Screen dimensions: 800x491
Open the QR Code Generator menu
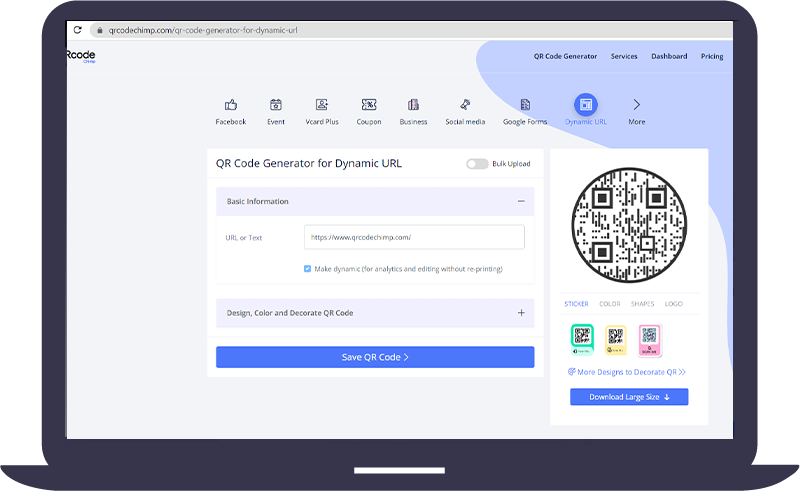565,56
